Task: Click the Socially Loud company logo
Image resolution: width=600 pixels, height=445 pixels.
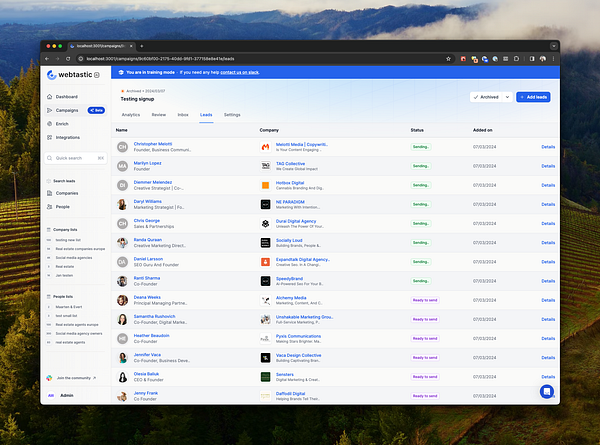Action: pos(265,243)
